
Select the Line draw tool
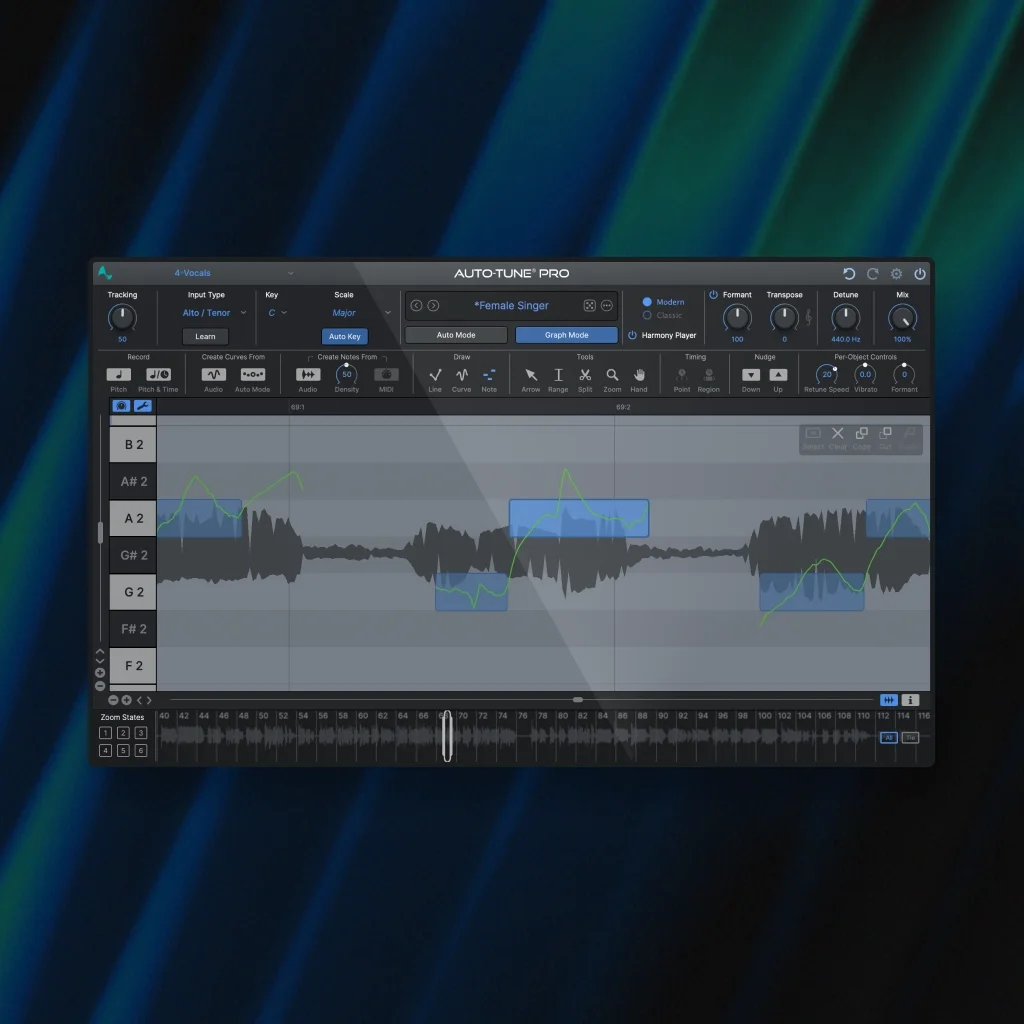[435, 375]
